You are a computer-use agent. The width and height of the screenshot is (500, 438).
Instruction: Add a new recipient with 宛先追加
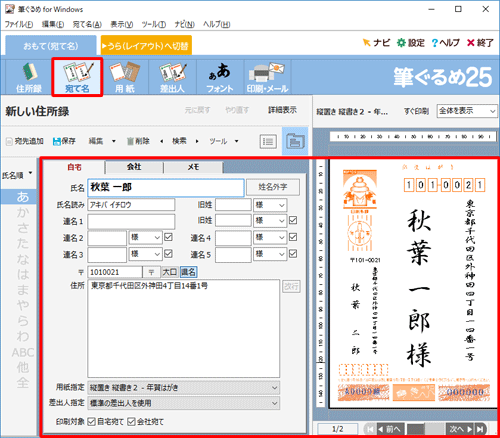pos(25,141)
